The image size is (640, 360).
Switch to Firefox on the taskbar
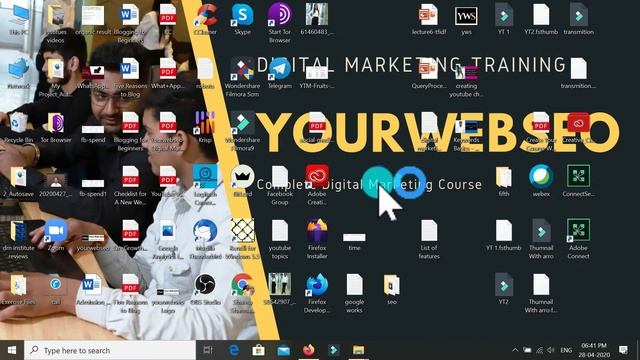309,350
